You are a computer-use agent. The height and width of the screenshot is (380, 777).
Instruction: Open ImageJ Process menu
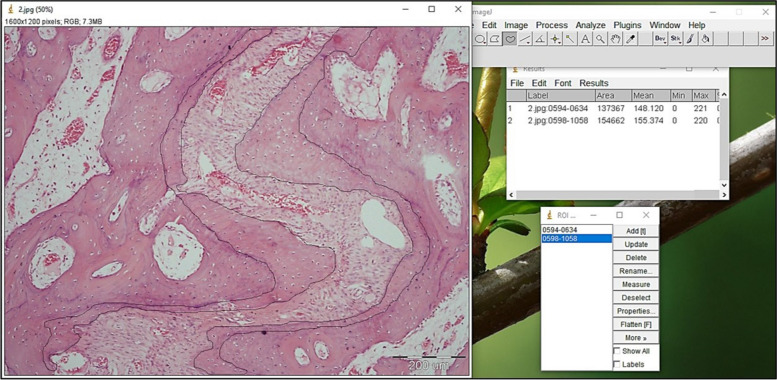tap(552, 25)
